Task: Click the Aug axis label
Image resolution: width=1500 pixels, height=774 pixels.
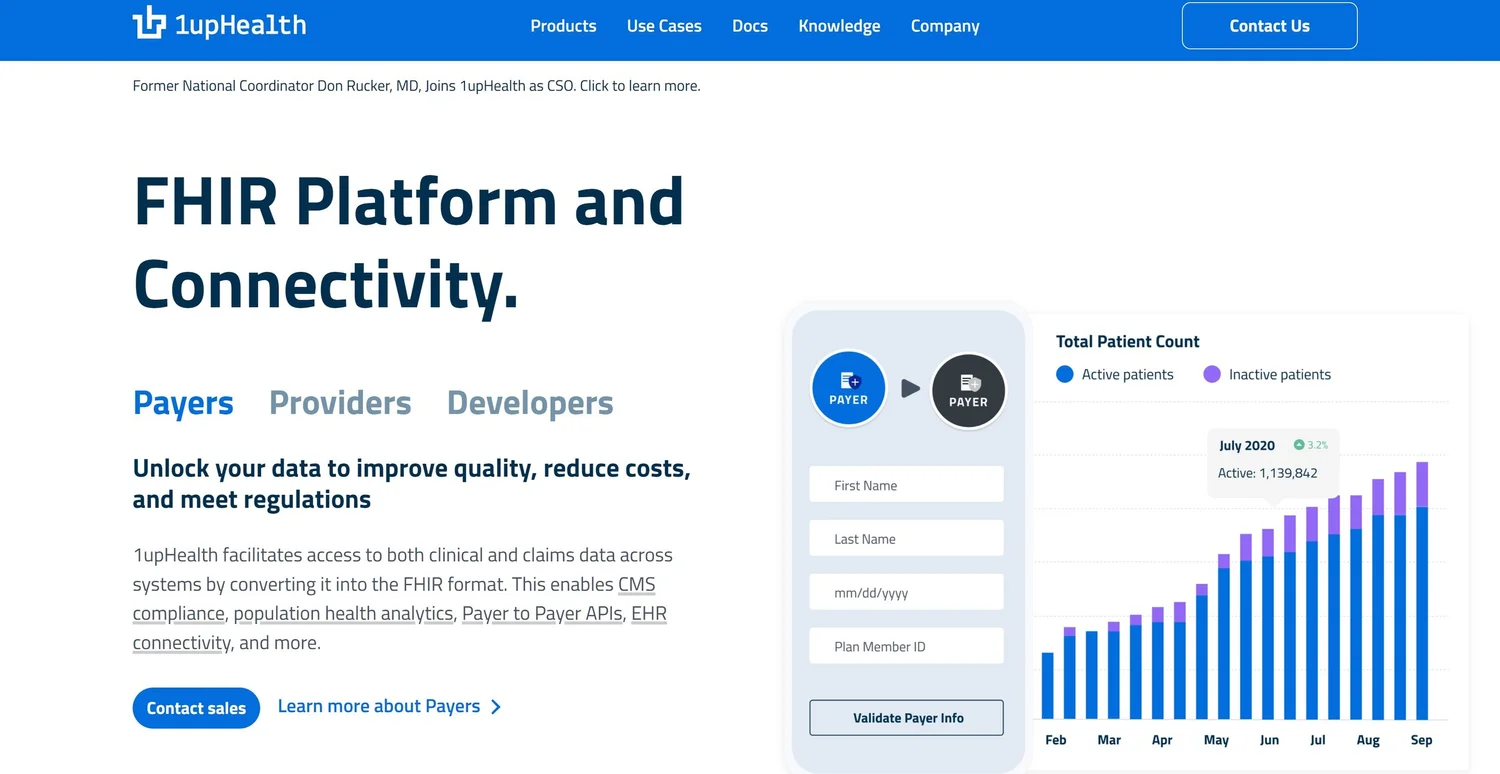Action: [x=1368, y=740]
